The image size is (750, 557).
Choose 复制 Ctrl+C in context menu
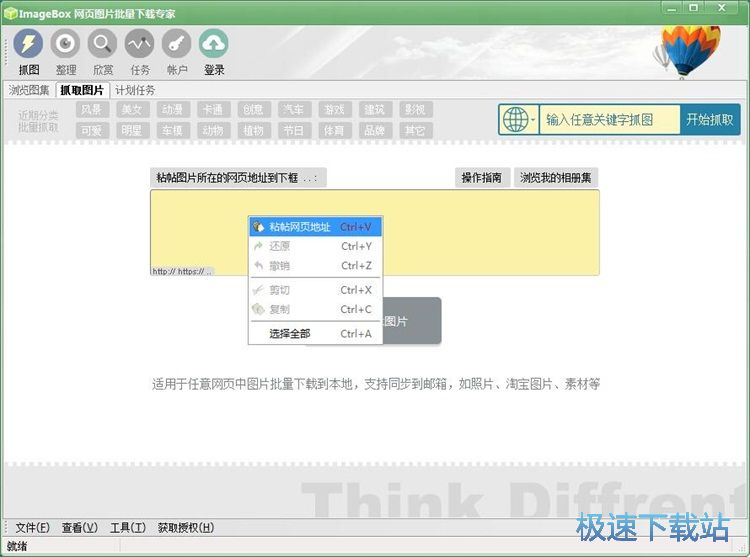315,310
